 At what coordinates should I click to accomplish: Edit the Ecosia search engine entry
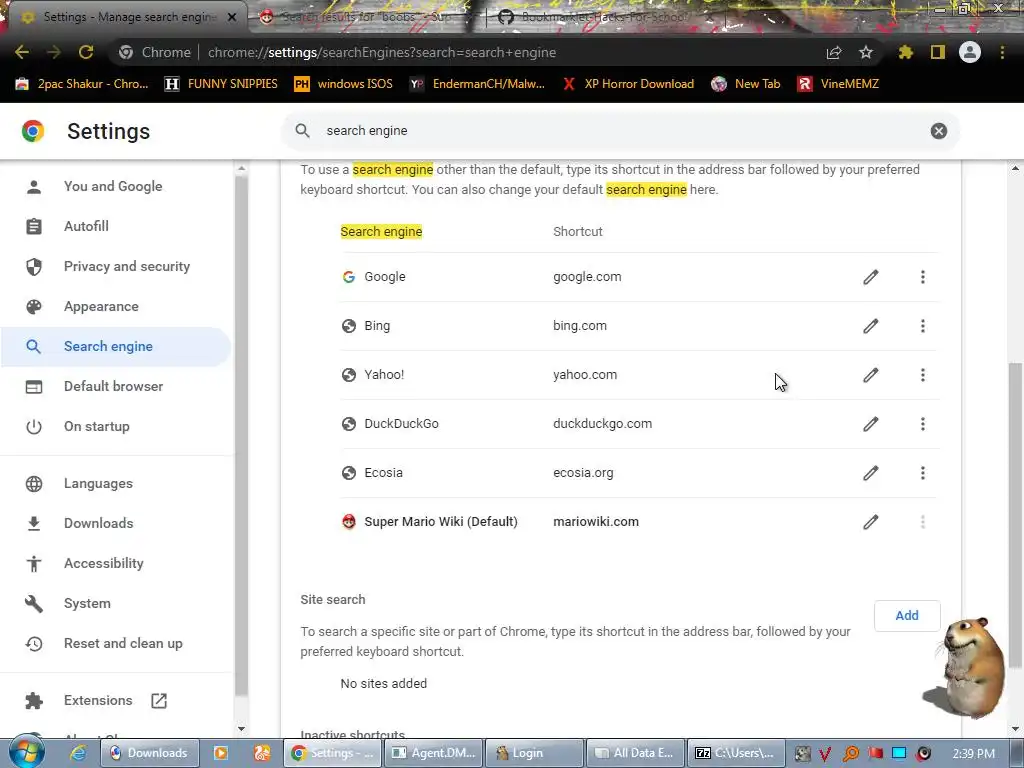(870, 473)
